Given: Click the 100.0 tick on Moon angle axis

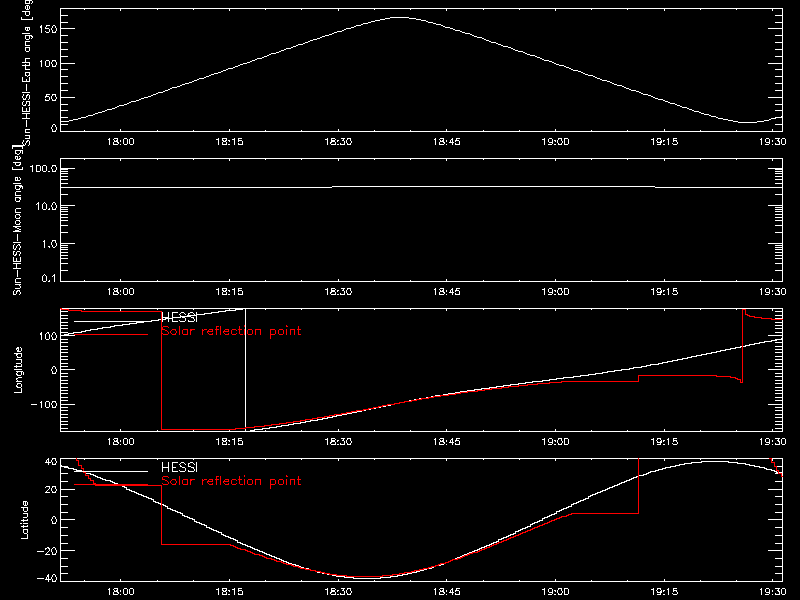Looking at the screenshot, I should pos(43,168).
